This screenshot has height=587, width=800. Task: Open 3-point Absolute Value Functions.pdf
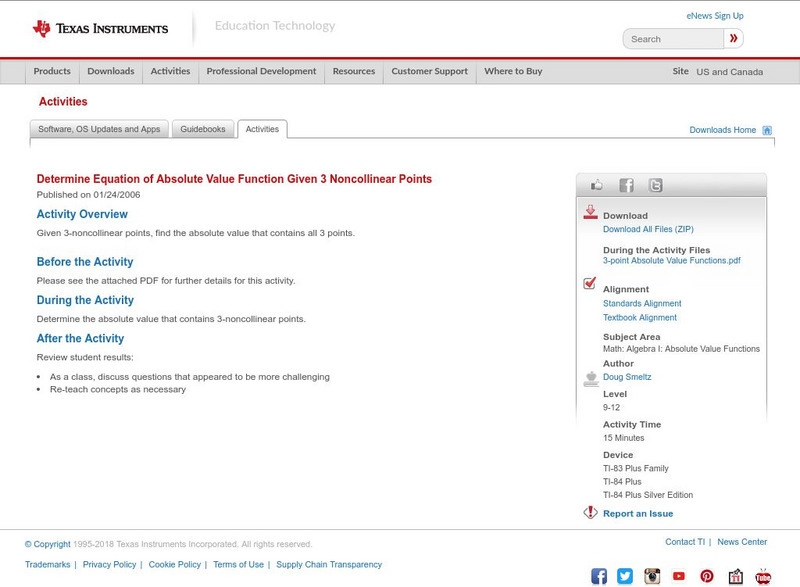tap(671, 260)
